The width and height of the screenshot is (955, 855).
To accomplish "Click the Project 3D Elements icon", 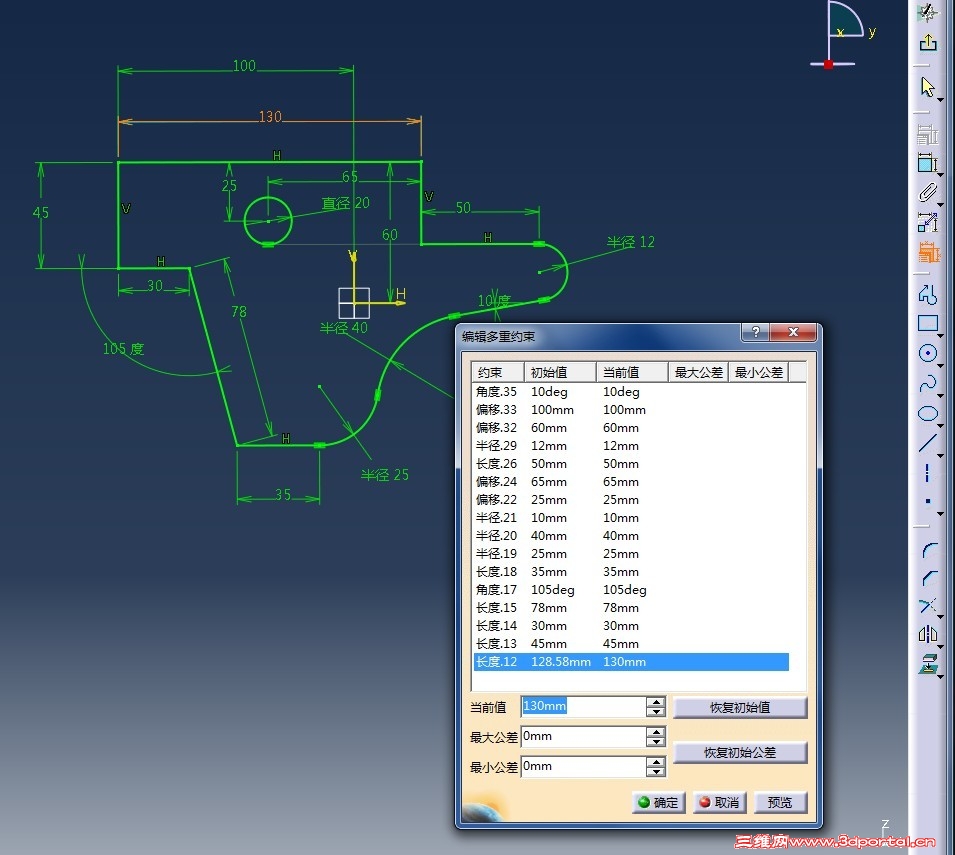I will point(928,664).
